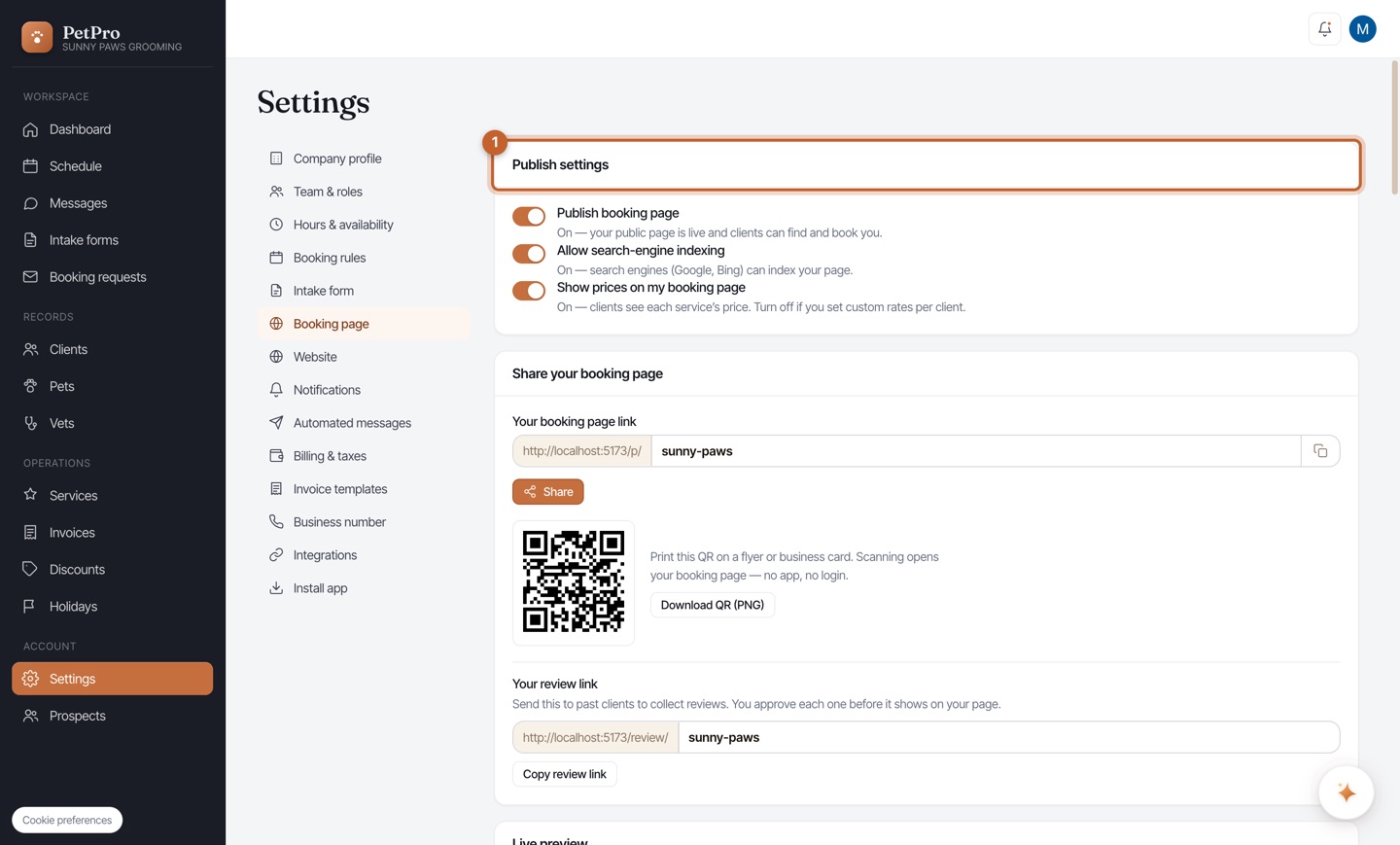The width and height of the screenshot is (1400, 845).
Task: Click the Booking requests envelope icon
Action: pos(30,277)
